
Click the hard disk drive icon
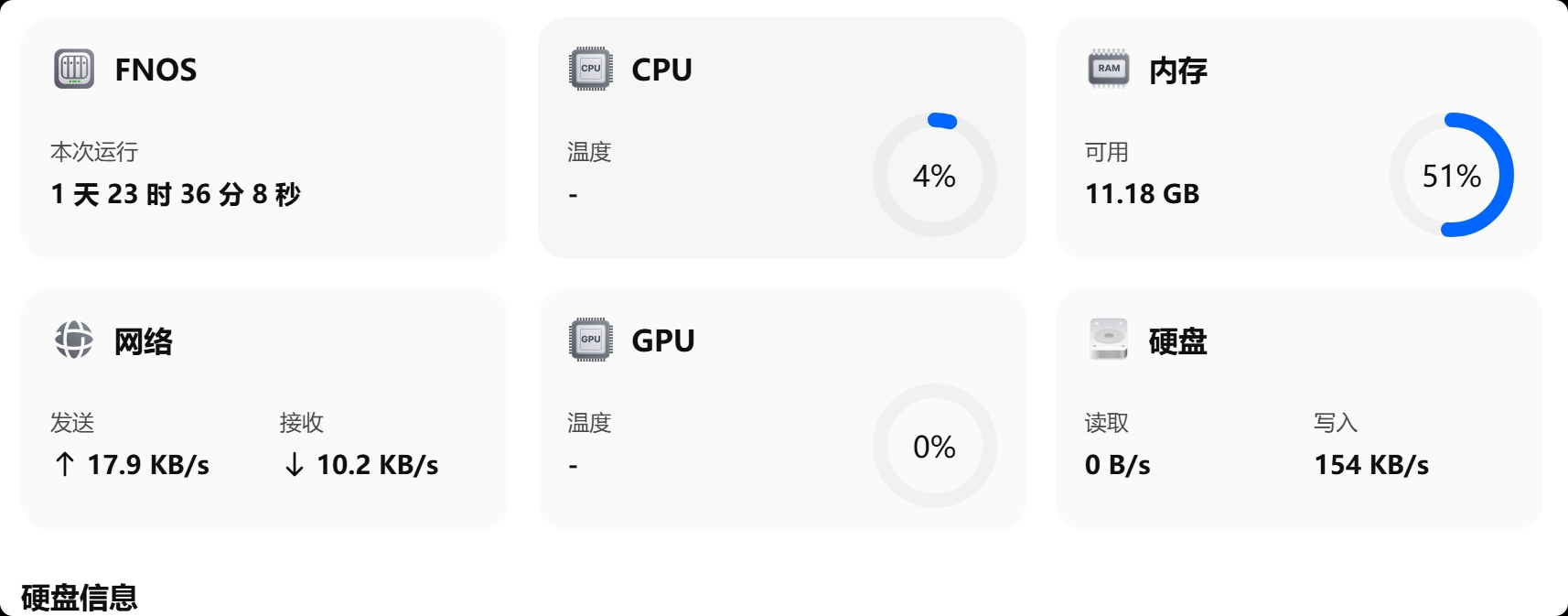coord(1109,340)
